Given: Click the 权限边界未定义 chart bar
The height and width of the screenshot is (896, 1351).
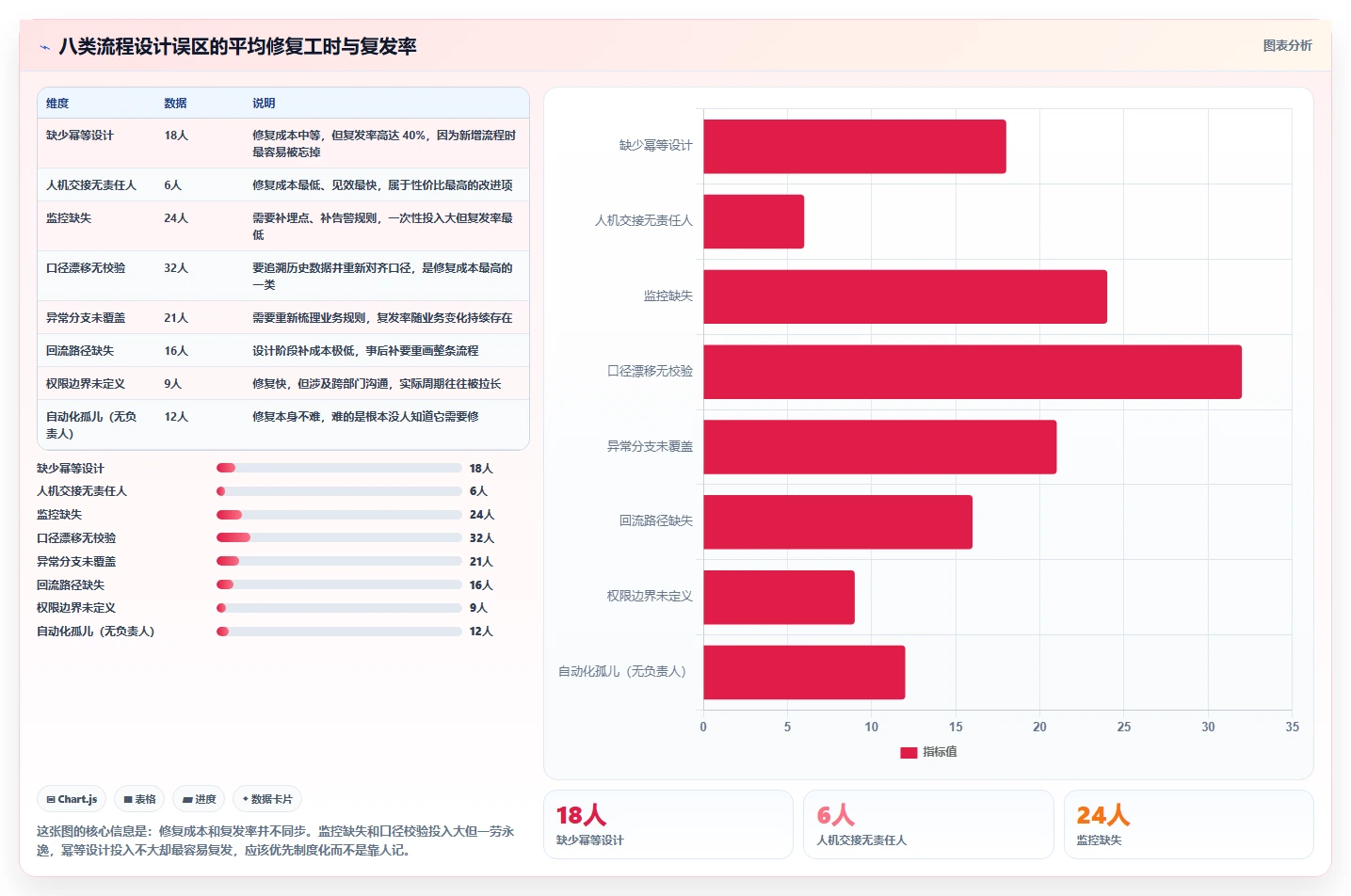Looking at the screenshot, I should click(780, 598).
